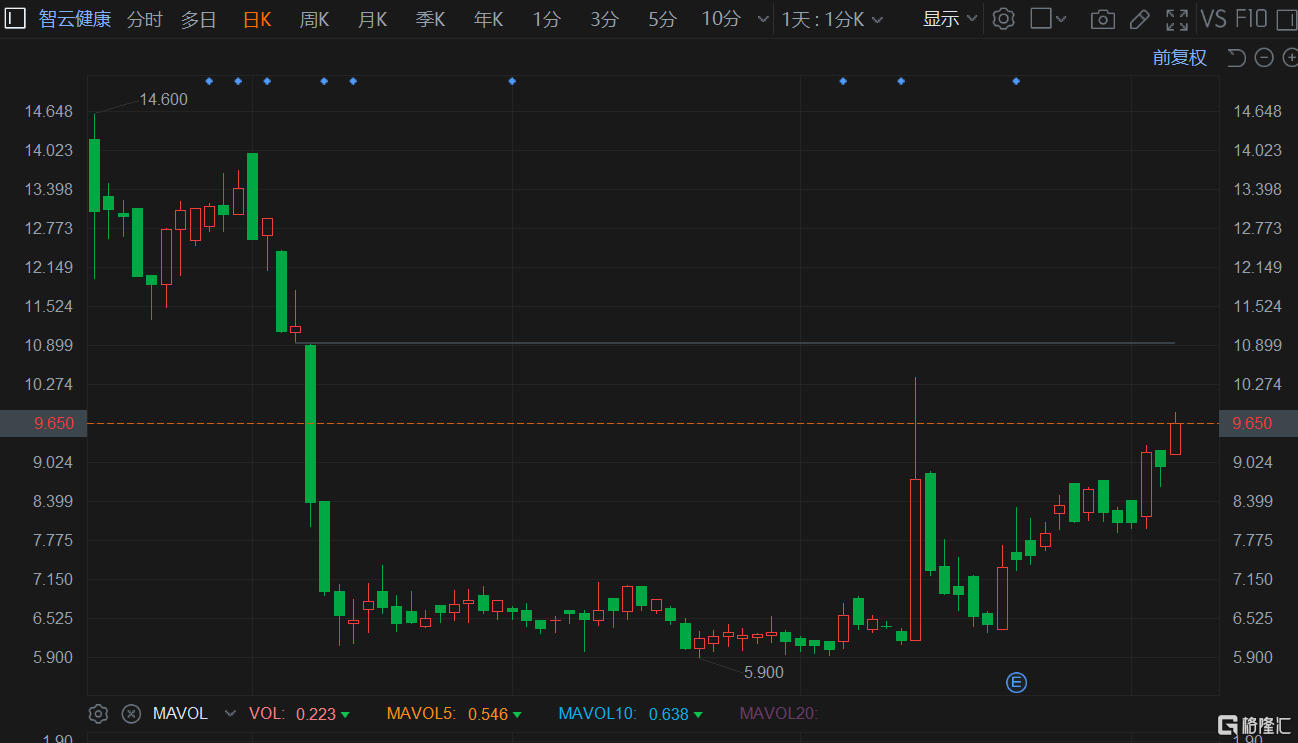Select the pencil drawing tool
Screen dimensions: 1298x743
[x=1139, y=19]
